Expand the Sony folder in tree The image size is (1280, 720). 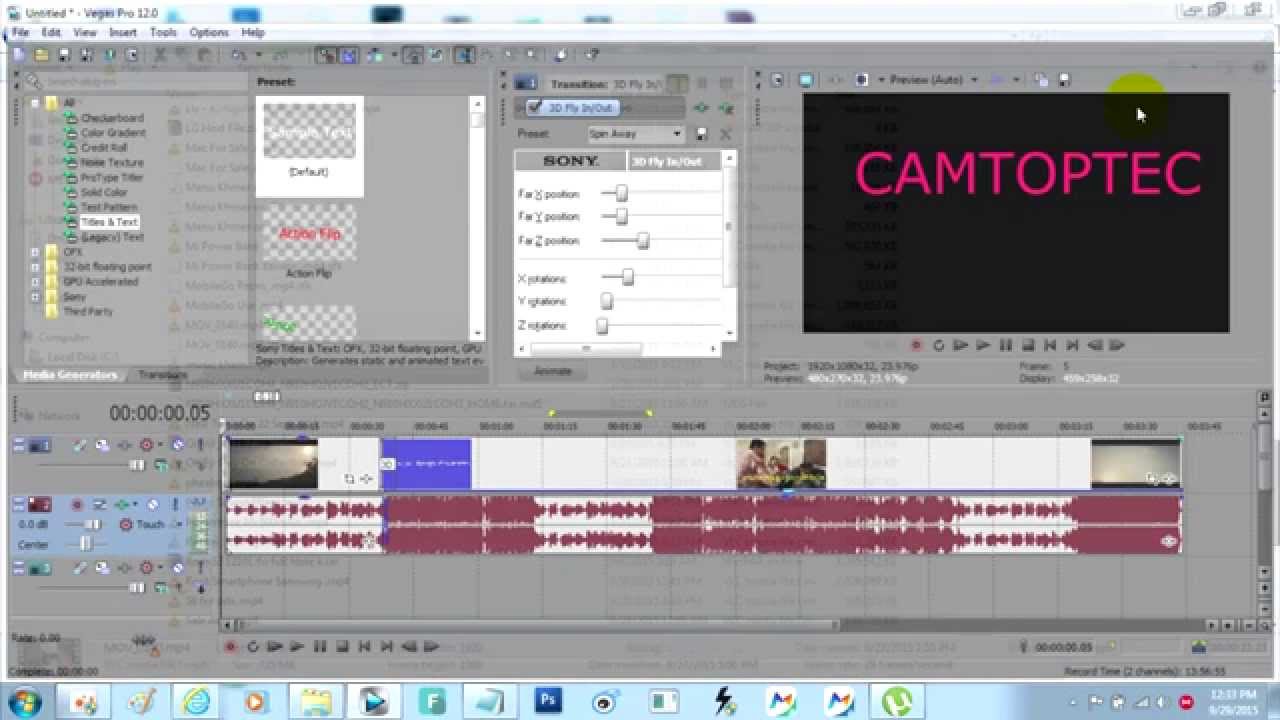click(35, 297)
